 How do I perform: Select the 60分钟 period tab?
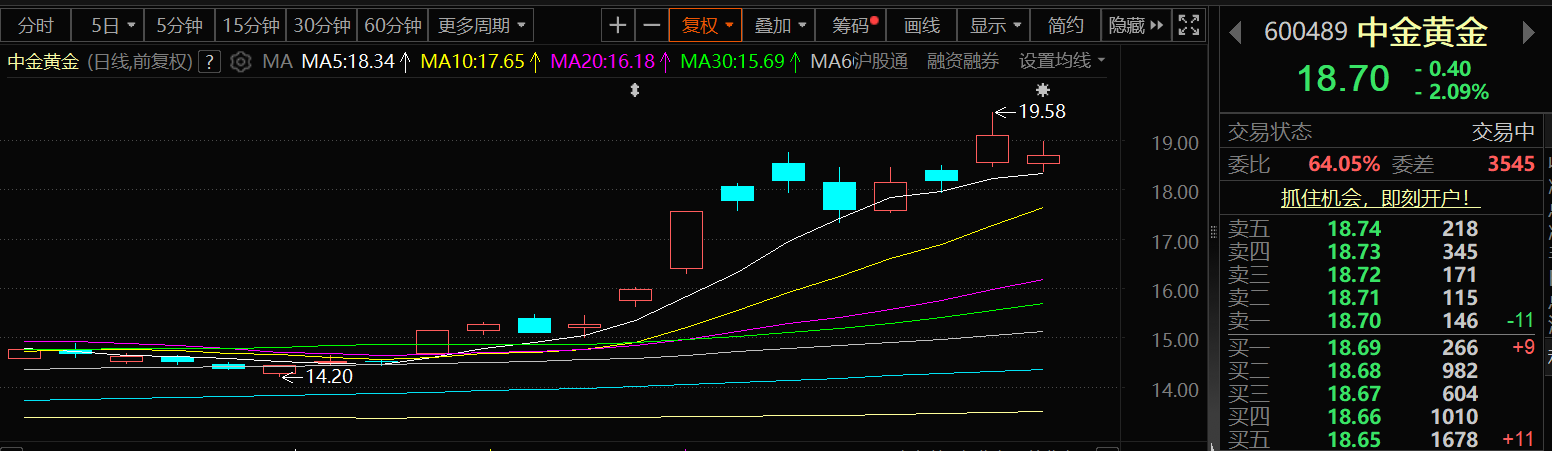click(393, 25)
